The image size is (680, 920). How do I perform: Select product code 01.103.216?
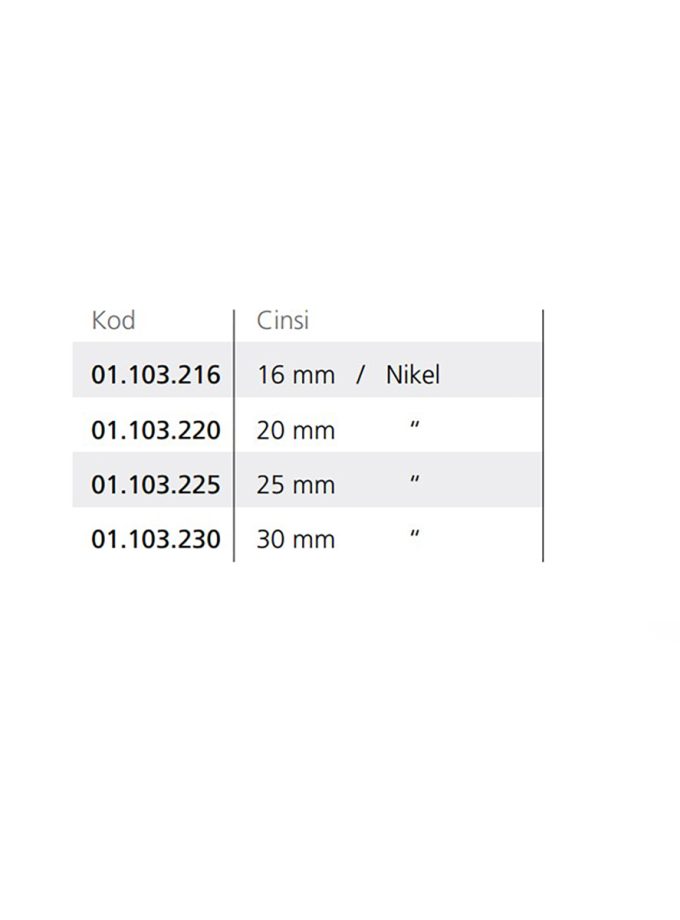(155, 375)
